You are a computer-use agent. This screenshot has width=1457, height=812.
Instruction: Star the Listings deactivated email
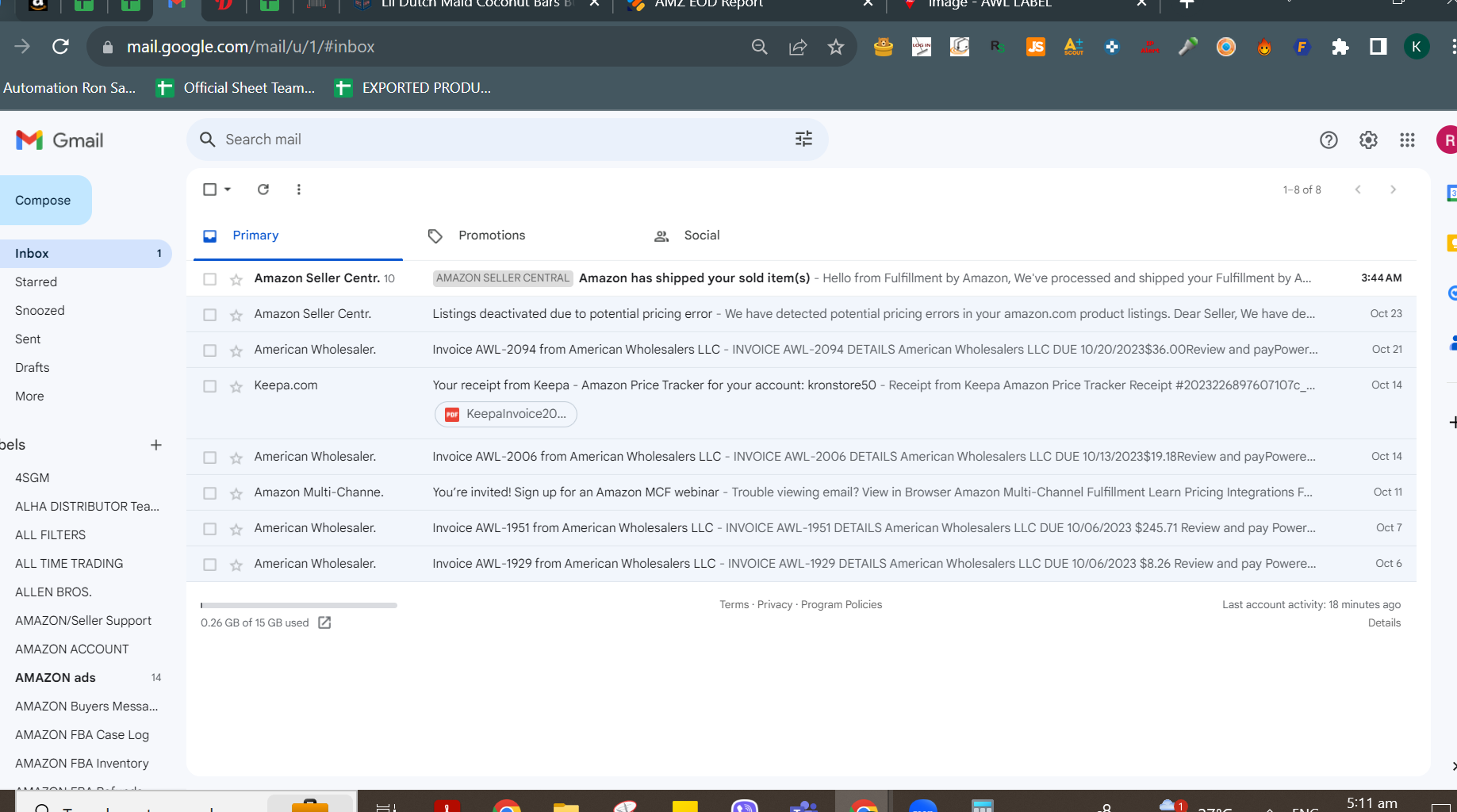pos(236,315)
